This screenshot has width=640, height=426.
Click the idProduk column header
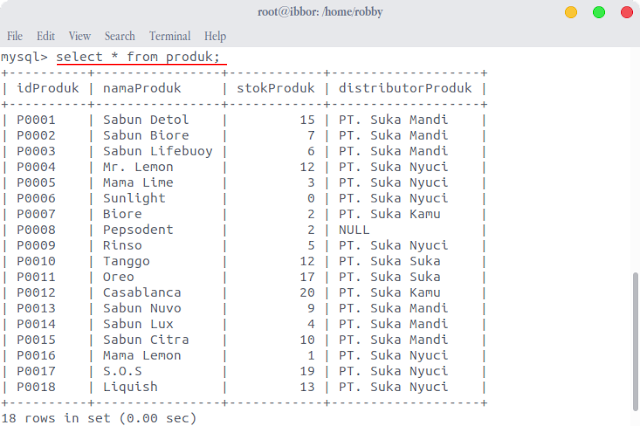point(48,88)
